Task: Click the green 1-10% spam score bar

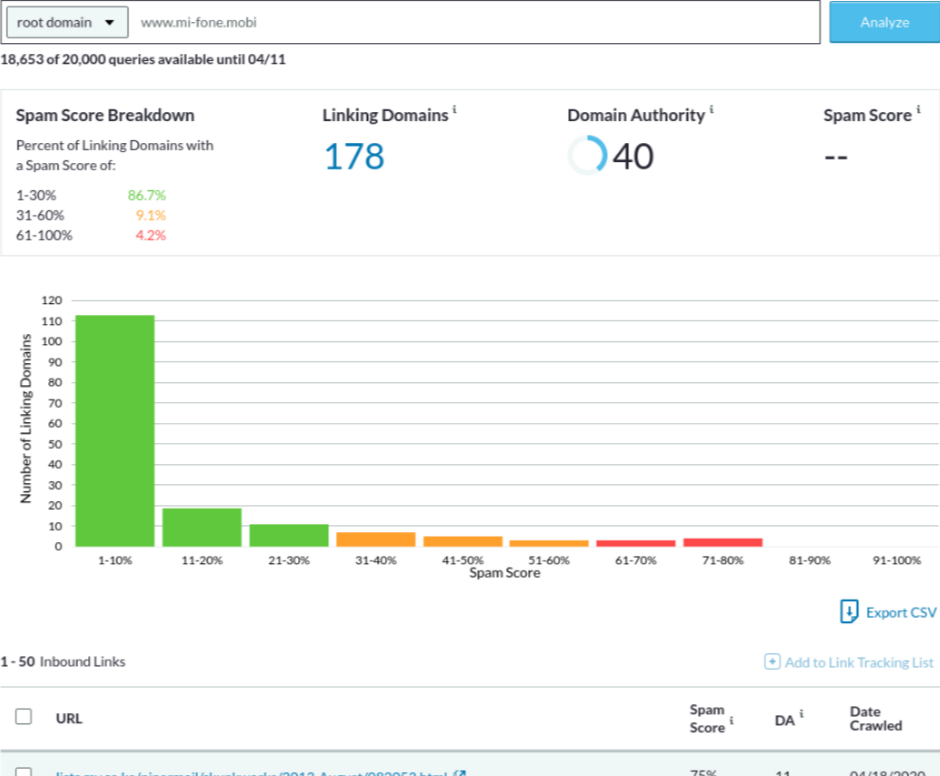Action: pyautogui.click(x=115, y=430)
